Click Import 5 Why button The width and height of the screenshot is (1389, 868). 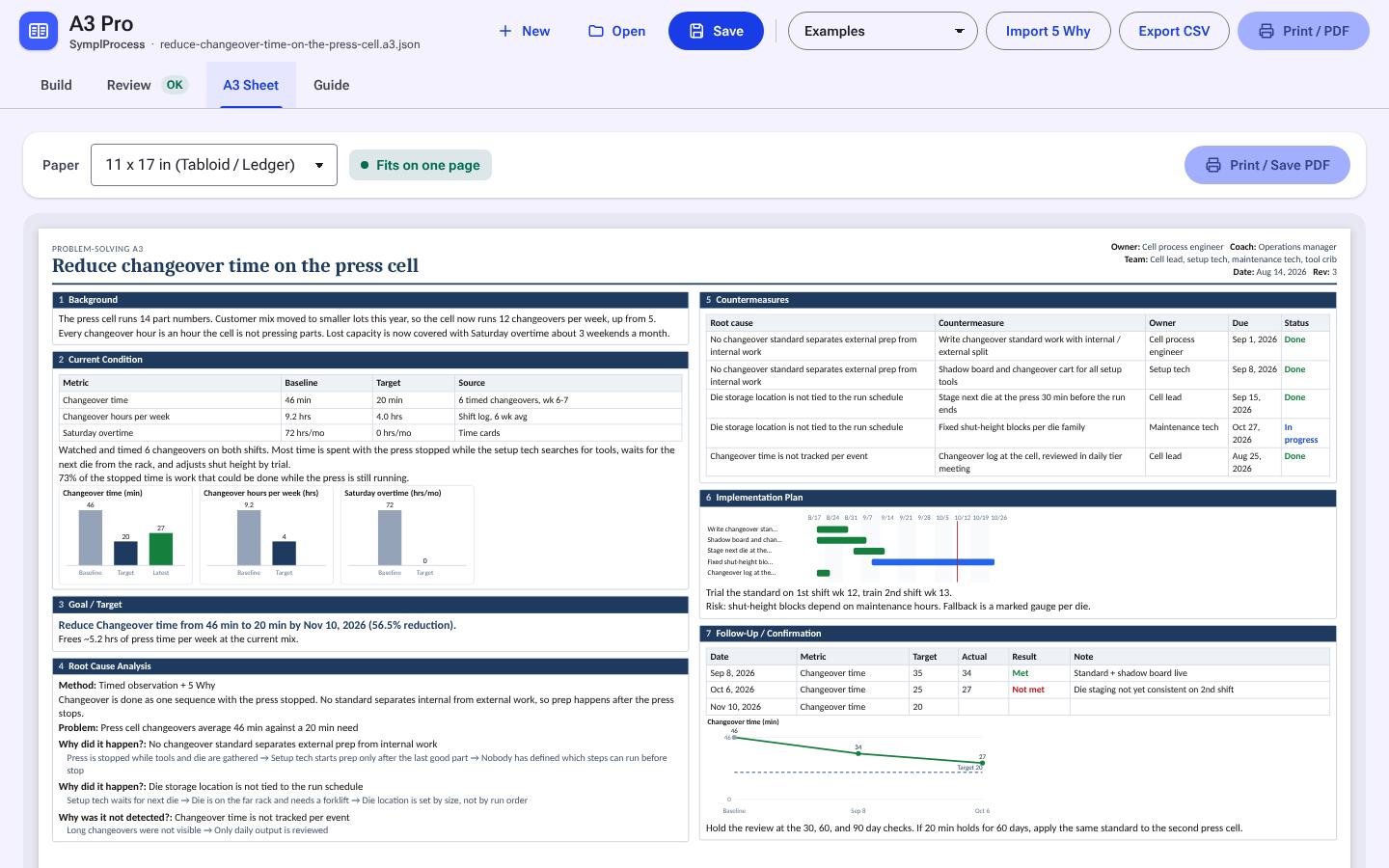(x=1048, y=31)
